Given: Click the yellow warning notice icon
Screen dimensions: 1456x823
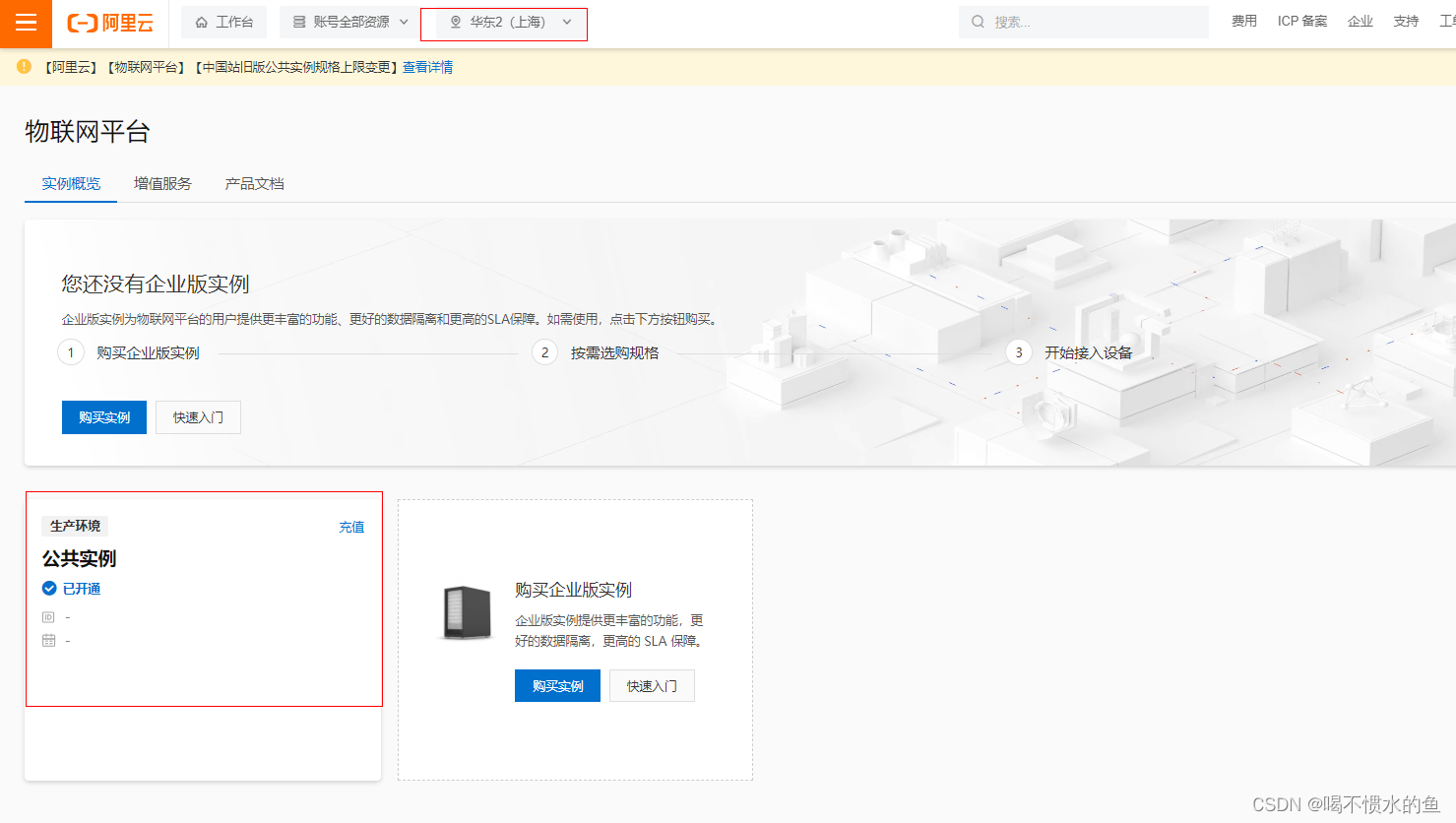Looking at the screenshot, I should point(24,66).
